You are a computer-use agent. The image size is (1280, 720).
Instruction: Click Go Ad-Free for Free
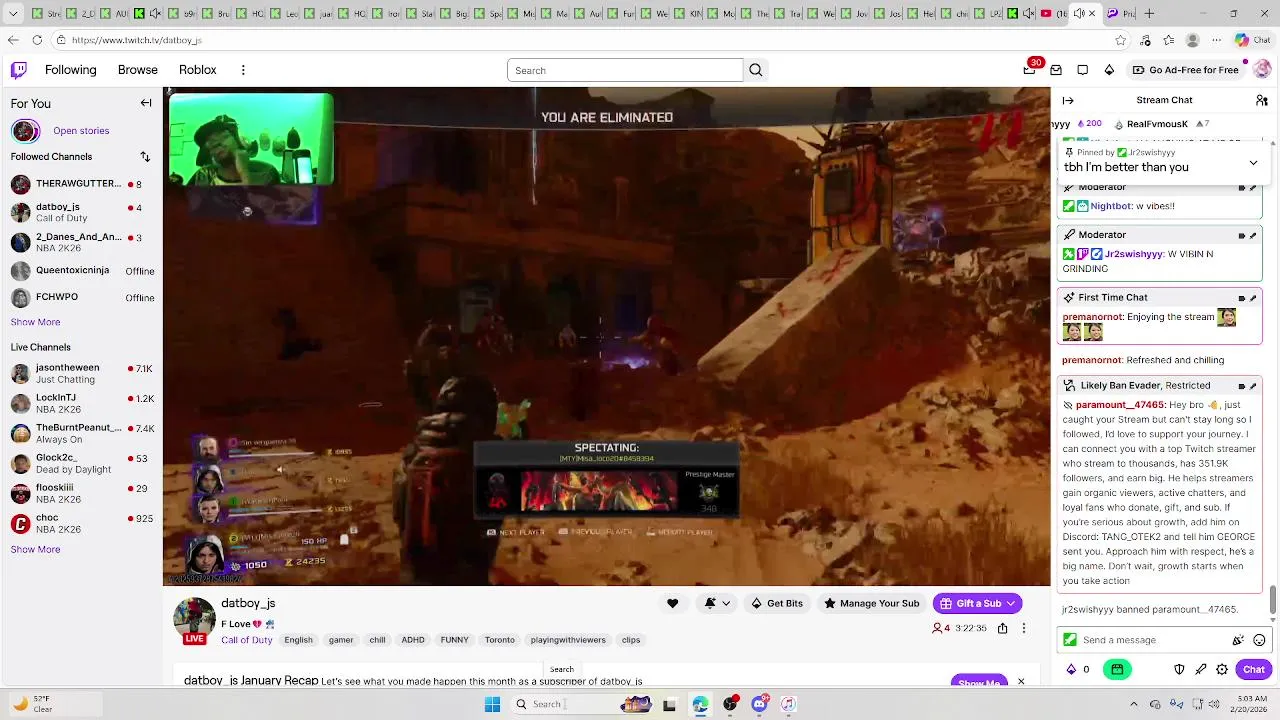[1185, 70]
